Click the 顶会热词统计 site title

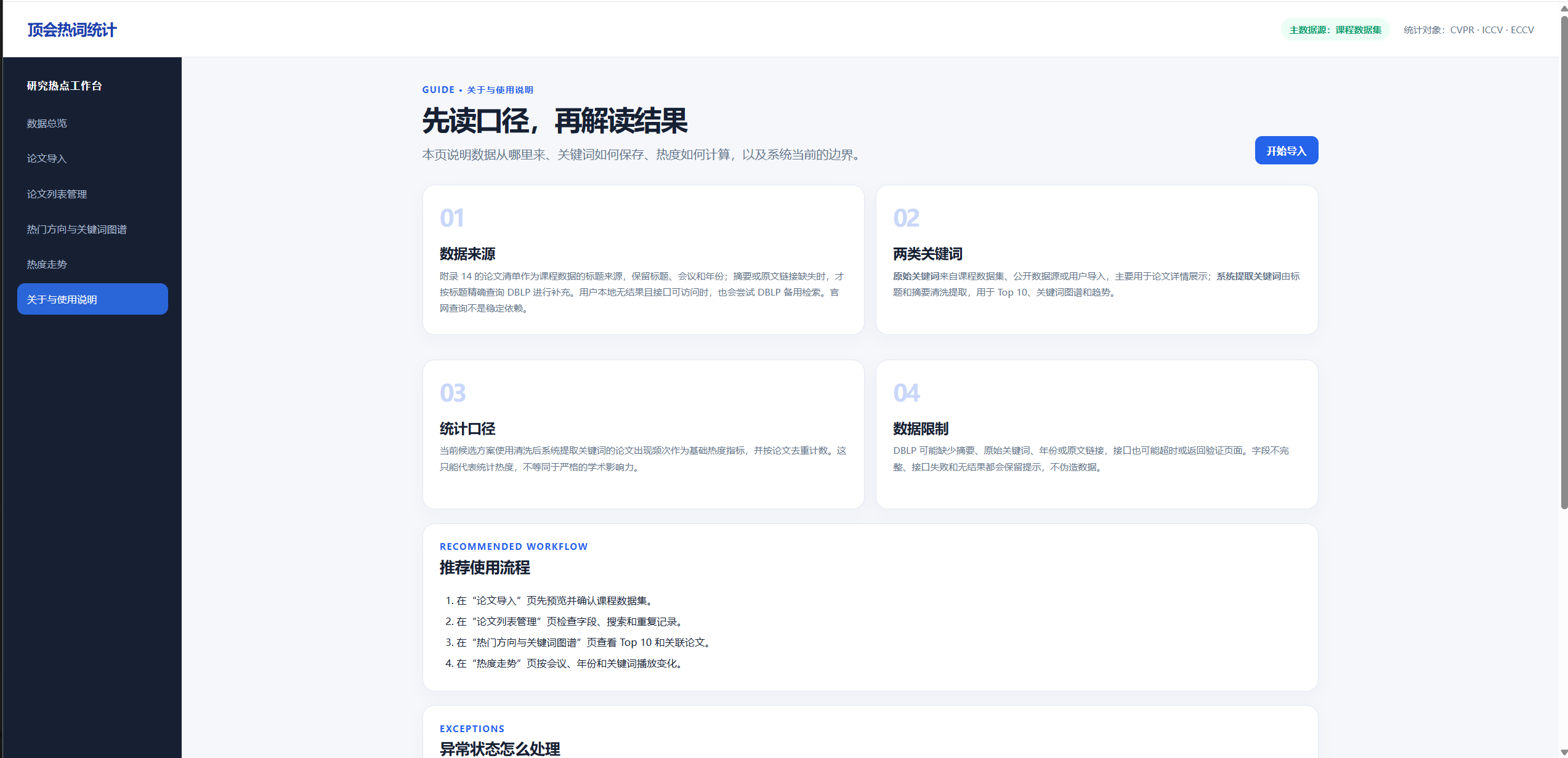tap(72, 30)
